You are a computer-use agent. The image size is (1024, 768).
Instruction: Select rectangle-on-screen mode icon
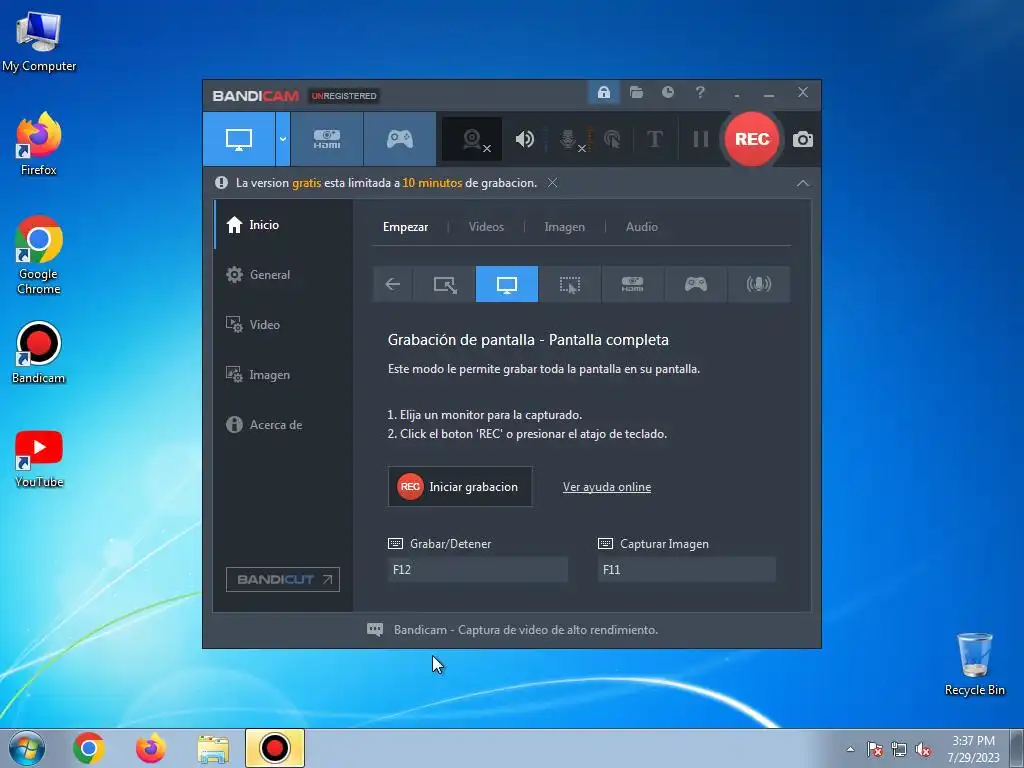pyautogui.click(x=445, y=284)
